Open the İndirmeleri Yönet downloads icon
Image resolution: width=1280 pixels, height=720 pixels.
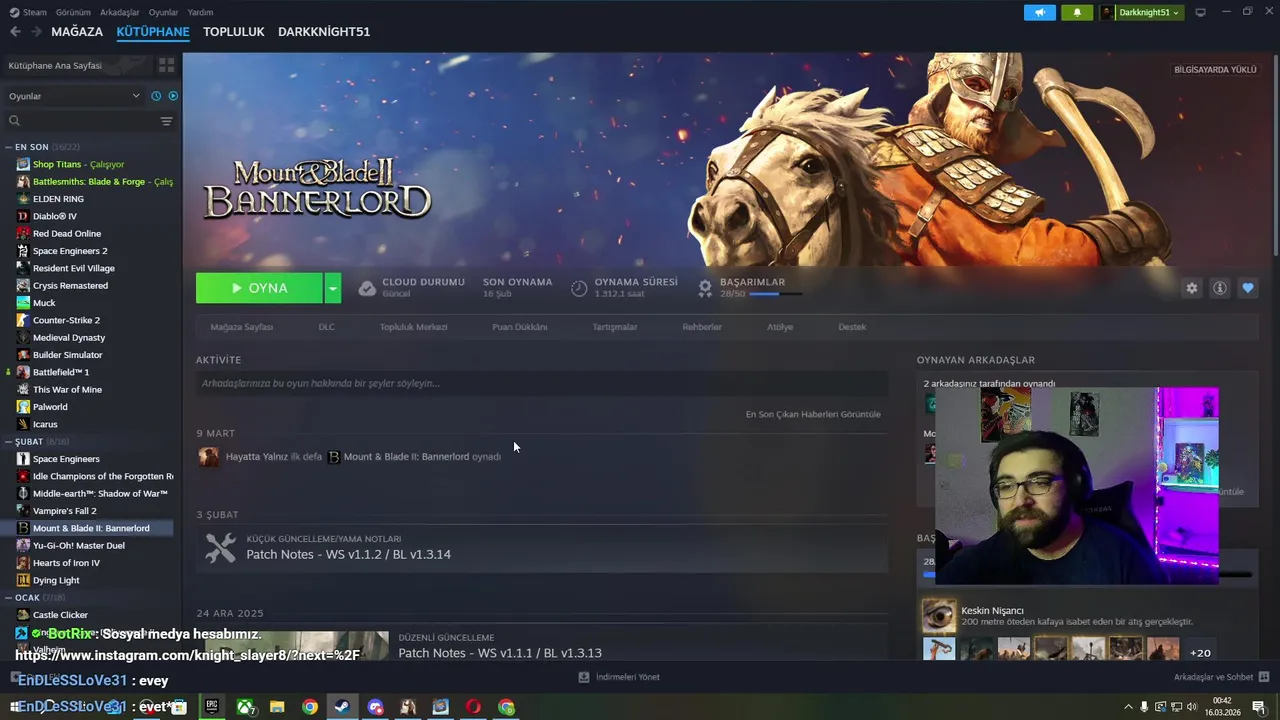(584, 677)
